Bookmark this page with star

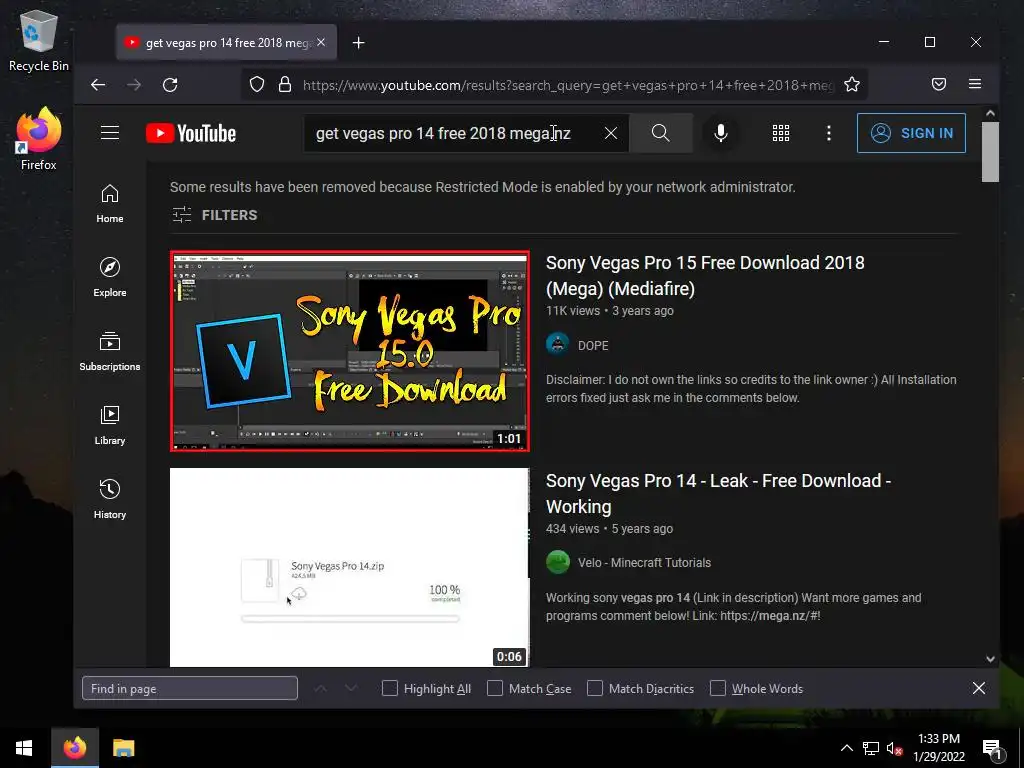(x=852, y=84)
